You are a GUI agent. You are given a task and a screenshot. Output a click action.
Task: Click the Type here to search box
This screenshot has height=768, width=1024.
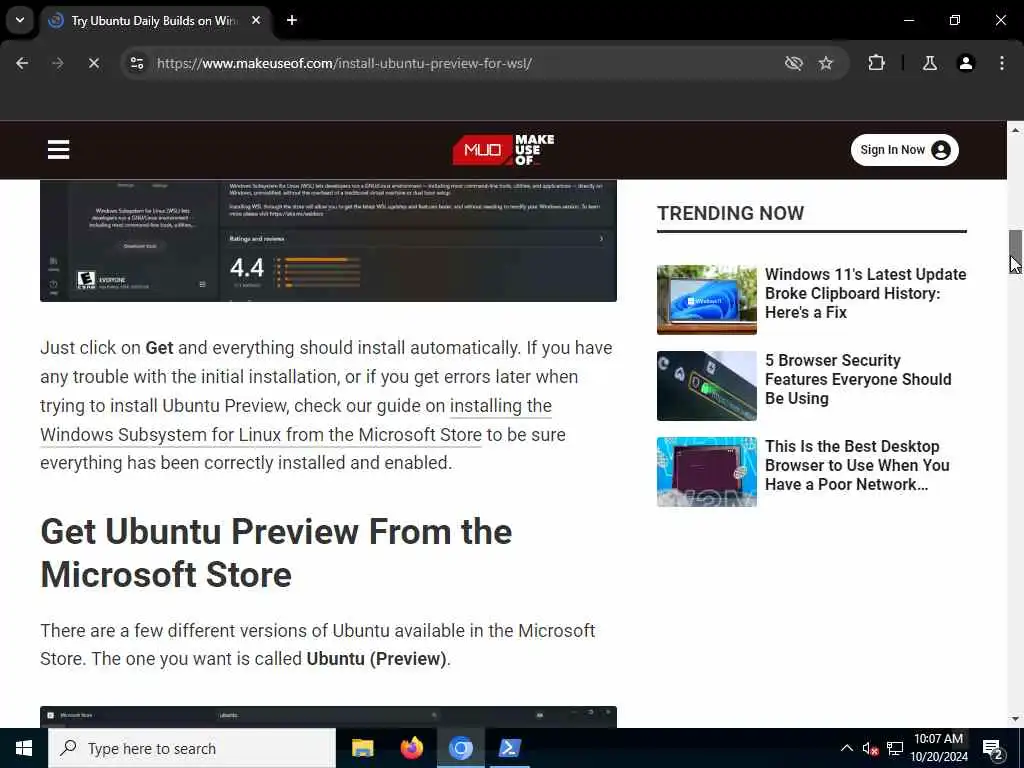click(x=192, y=748)
